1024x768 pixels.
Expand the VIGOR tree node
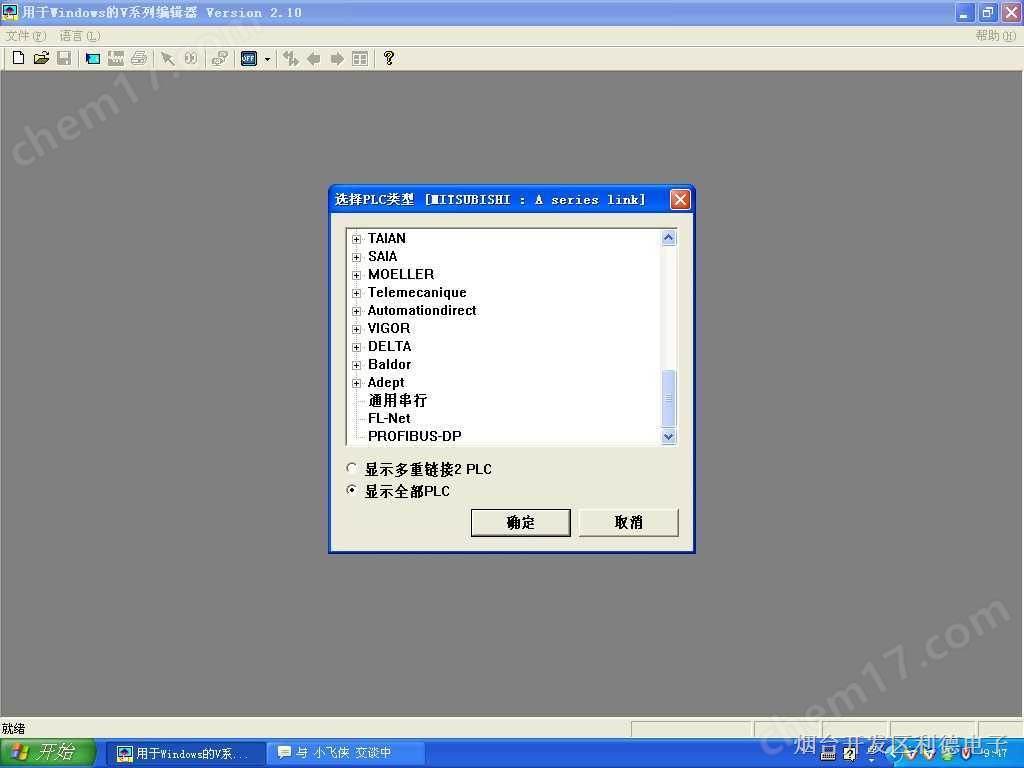(x=356, y=329)
